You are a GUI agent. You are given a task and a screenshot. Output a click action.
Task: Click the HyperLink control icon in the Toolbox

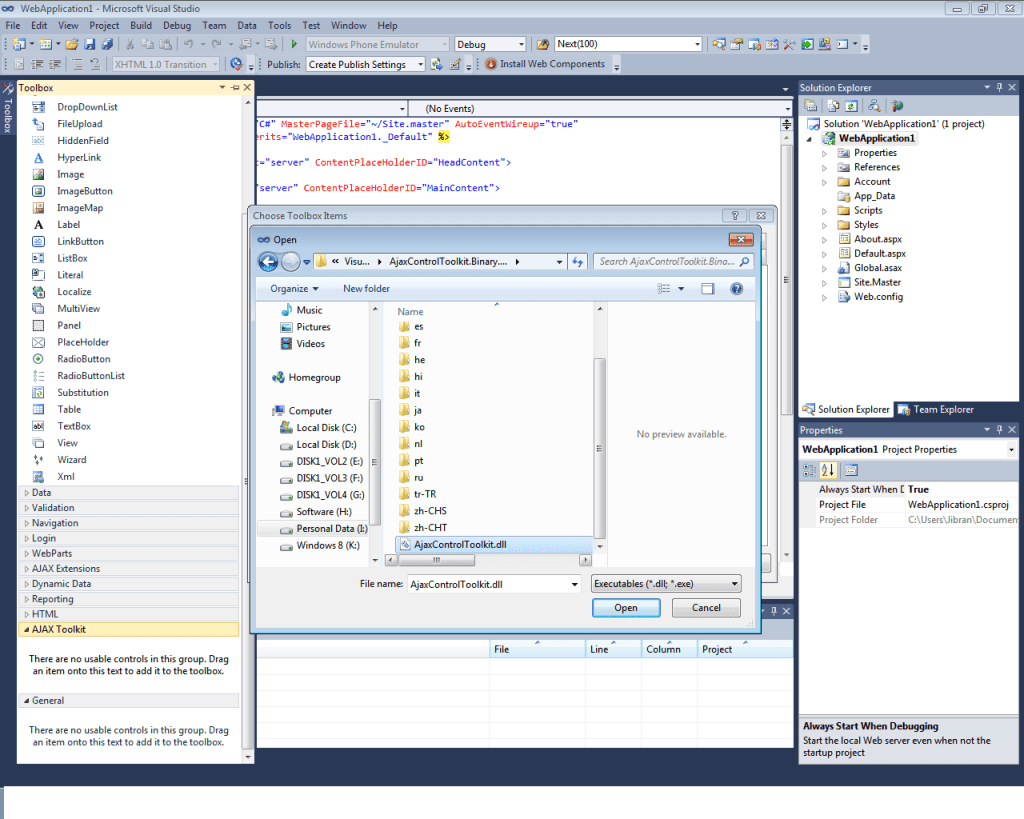coord(39,157)
